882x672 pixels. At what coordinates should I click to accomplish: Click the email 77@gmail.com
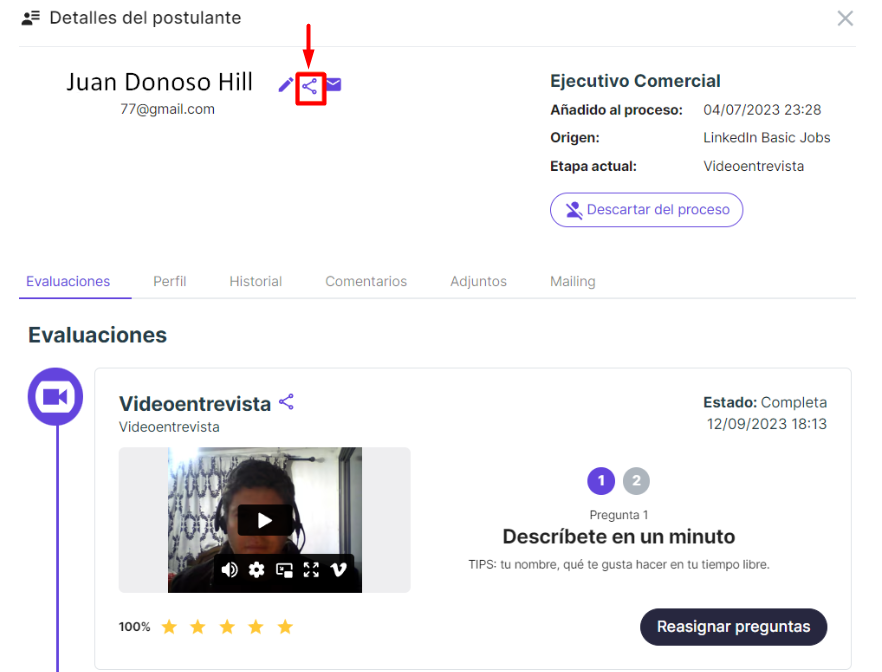(167, 109)
